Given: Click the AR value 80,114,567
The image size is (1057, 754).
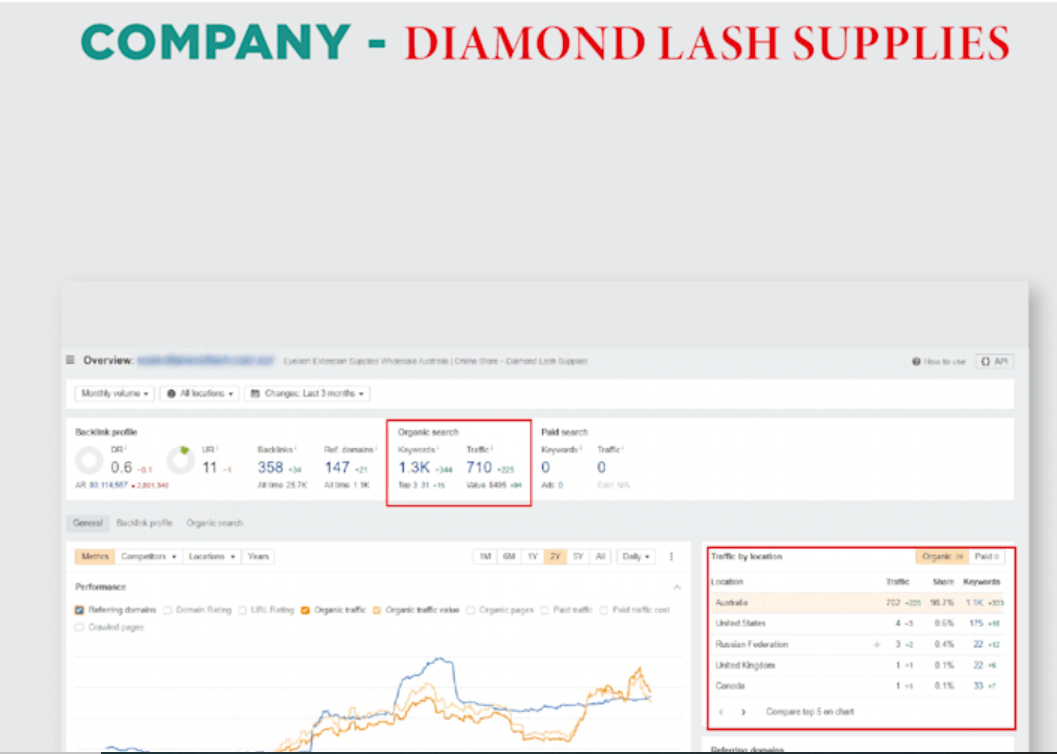Looking at the screenshot, I should click(109, 485).
